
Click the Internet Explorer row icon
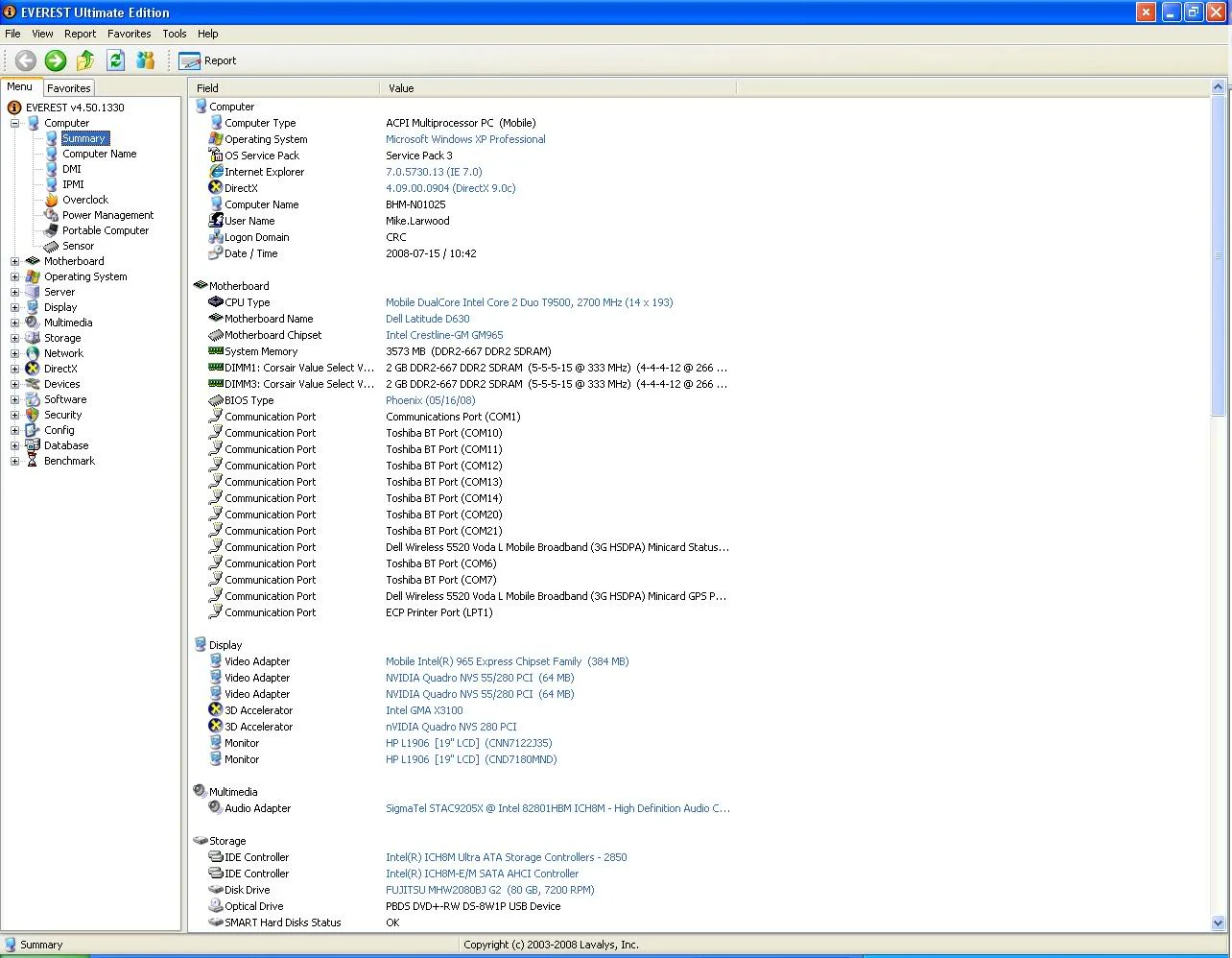point(216,172)
